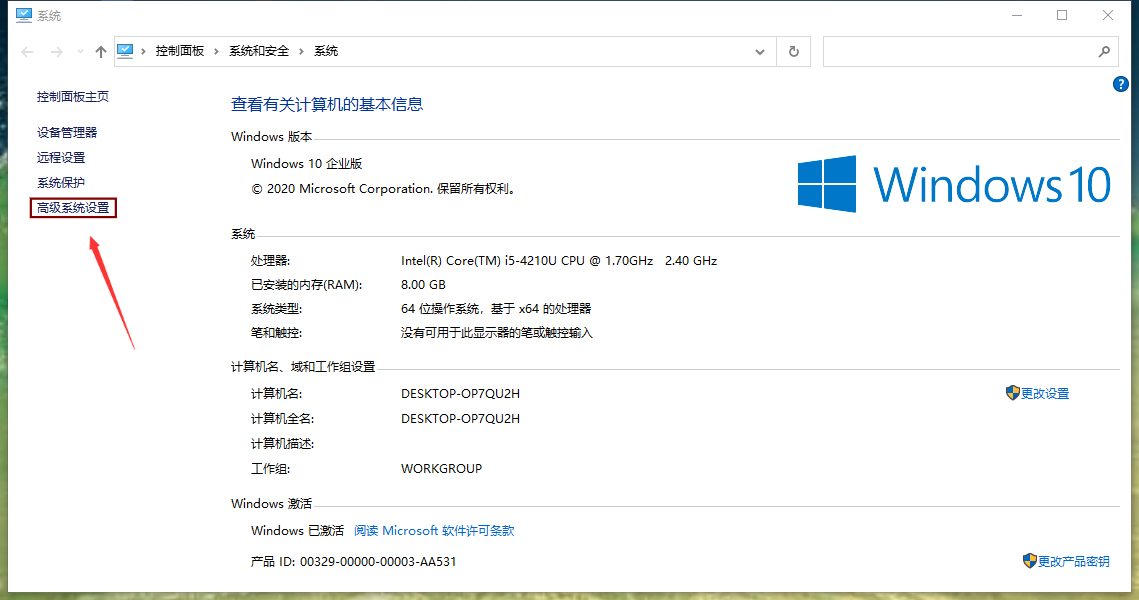
Task: Open 高级系统设置 from the sidebar
Action: pos(73,208)
